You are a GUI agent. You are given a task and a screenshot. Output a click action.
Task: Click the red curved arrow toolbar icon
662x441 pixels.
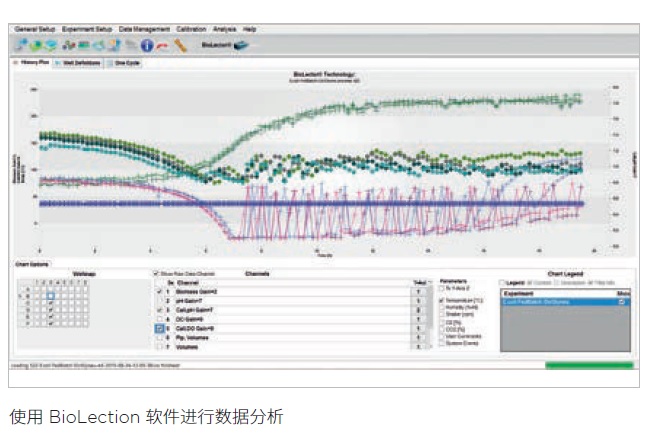[x=162, y=46]
